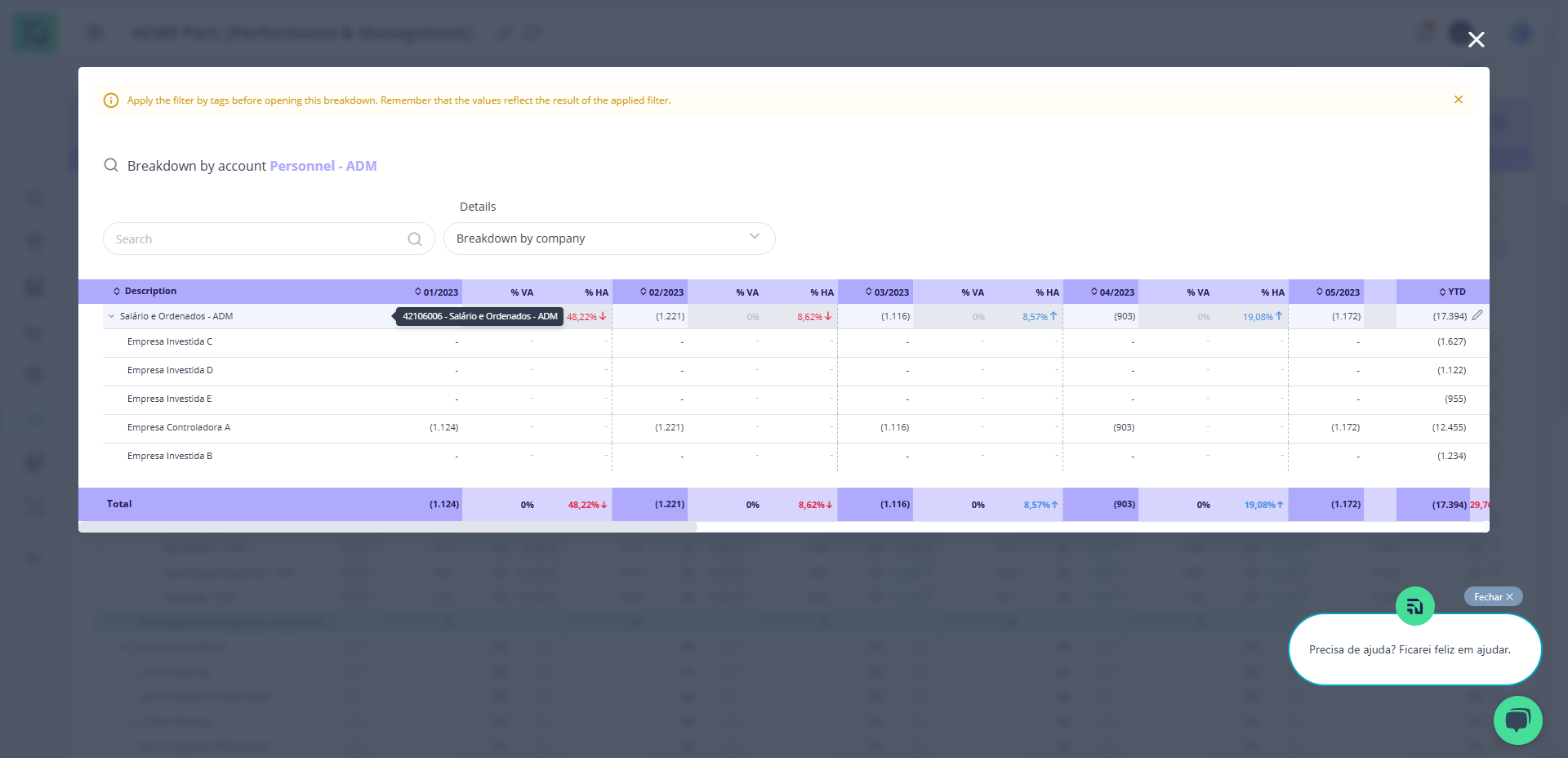Click the horizontal scrollbar under the table
Screen dimensions: 1568x758
[388, 527]
